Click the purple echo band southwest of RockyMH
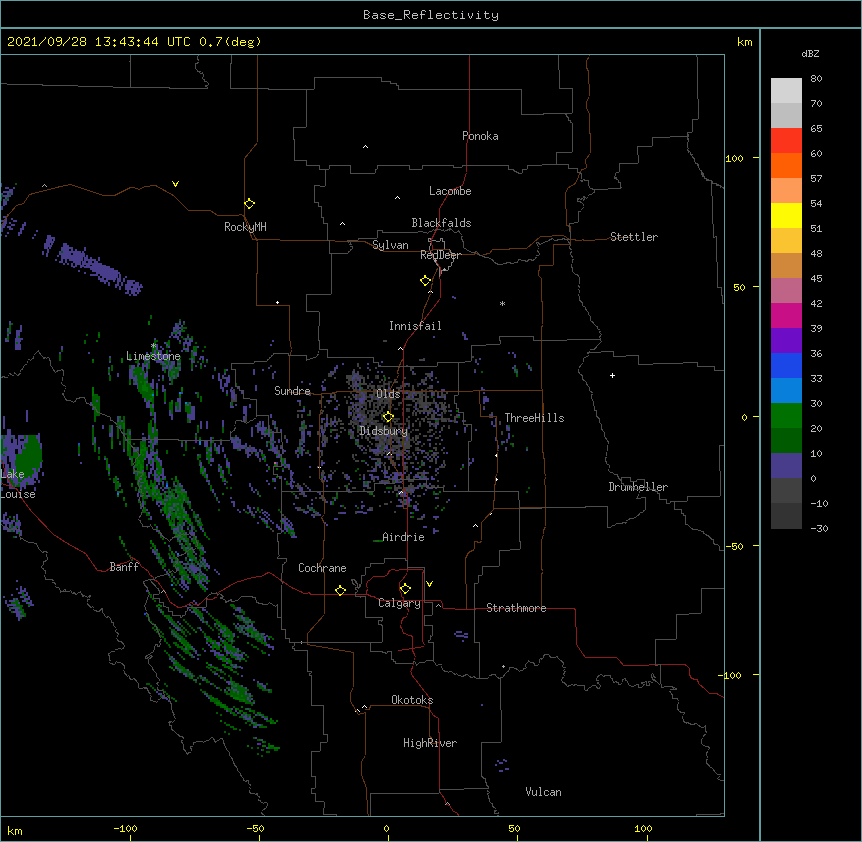Image resolution: width=862 pixels, height=842 pixels. [93, 266]
